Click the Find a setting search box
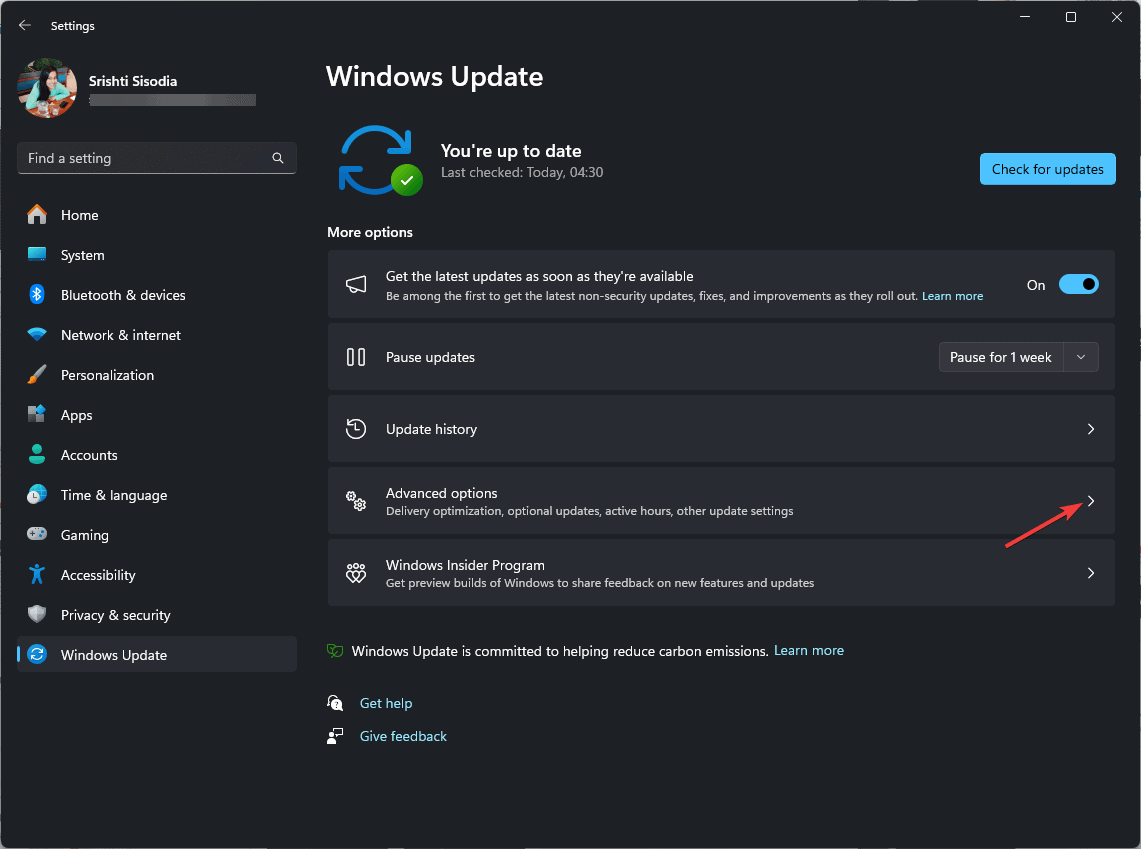Viewport: 1141px width, 849px height. click(x=156, y=158)
